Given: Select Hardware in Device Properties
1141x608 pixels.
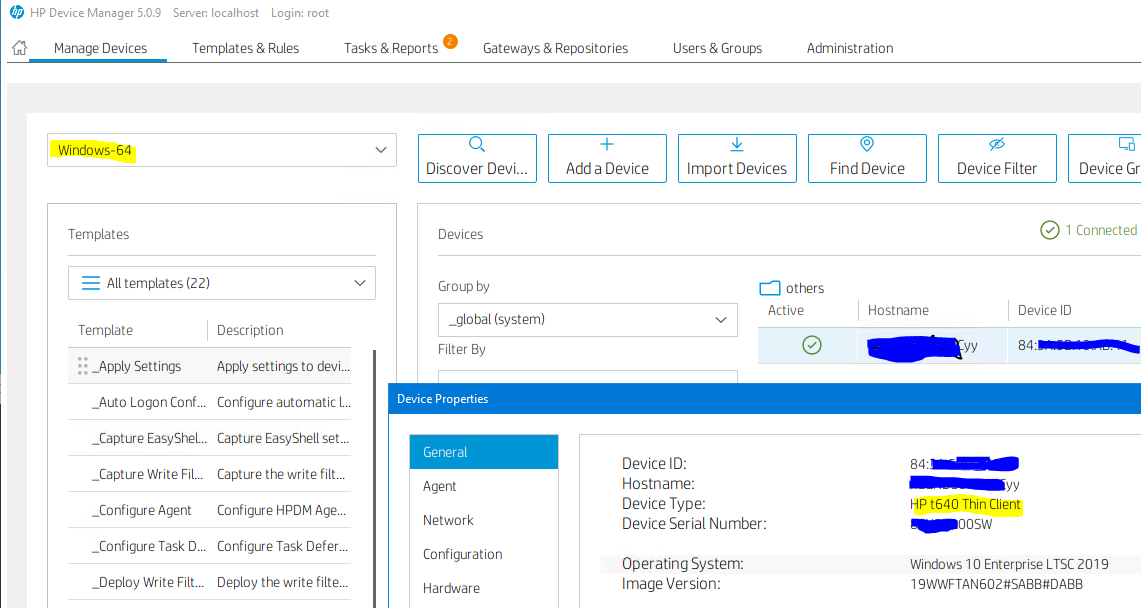Looking at the screenshot, I should tap(484, 588).
